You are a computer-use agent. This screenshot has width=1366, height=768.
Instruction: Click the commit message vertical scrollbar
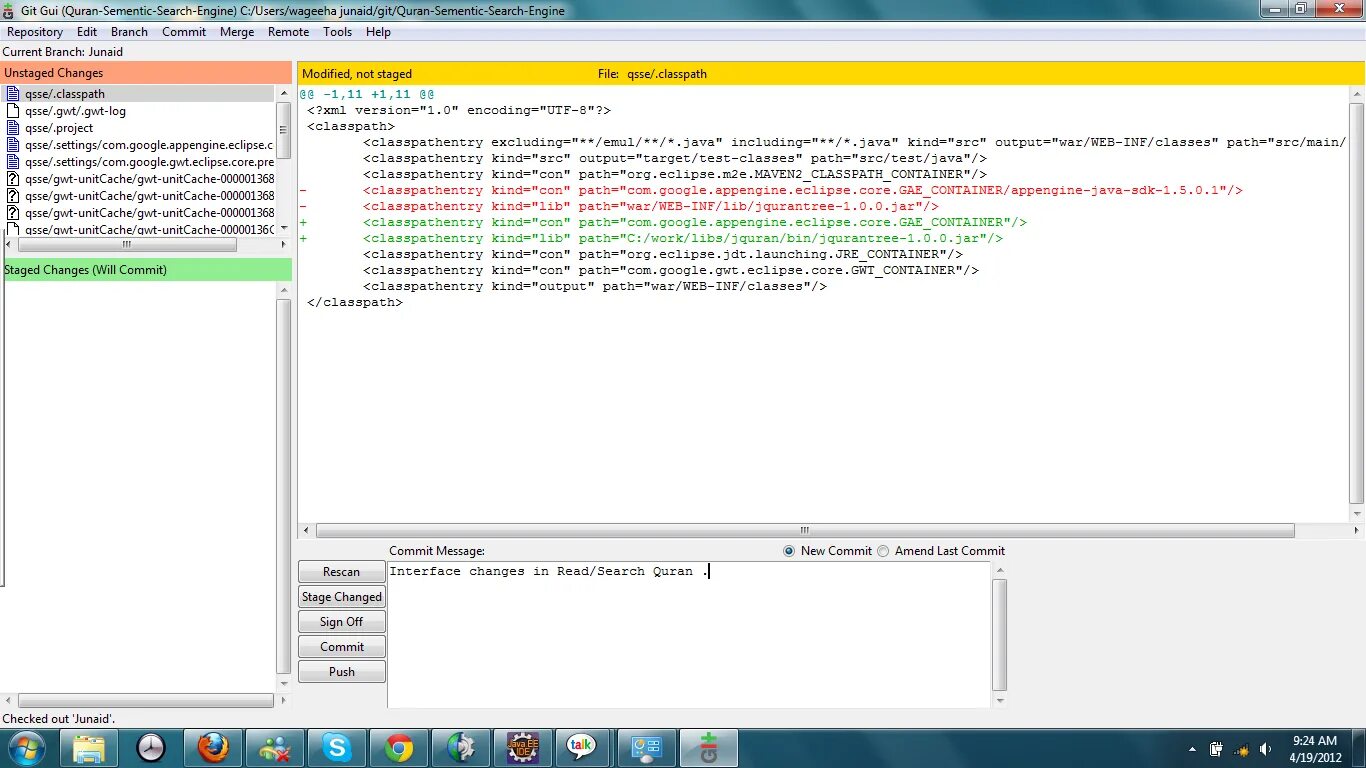click(x=1000, y=634)
